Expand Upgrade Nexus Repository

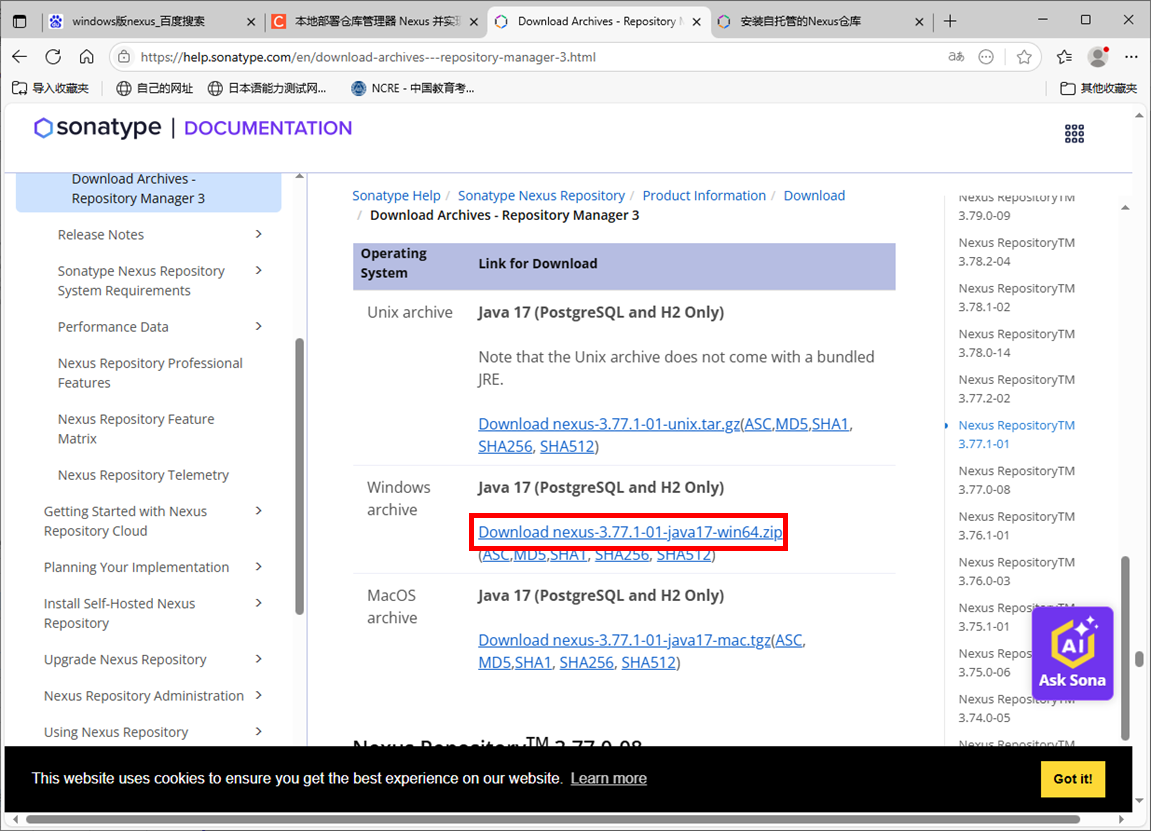[258, 659]
